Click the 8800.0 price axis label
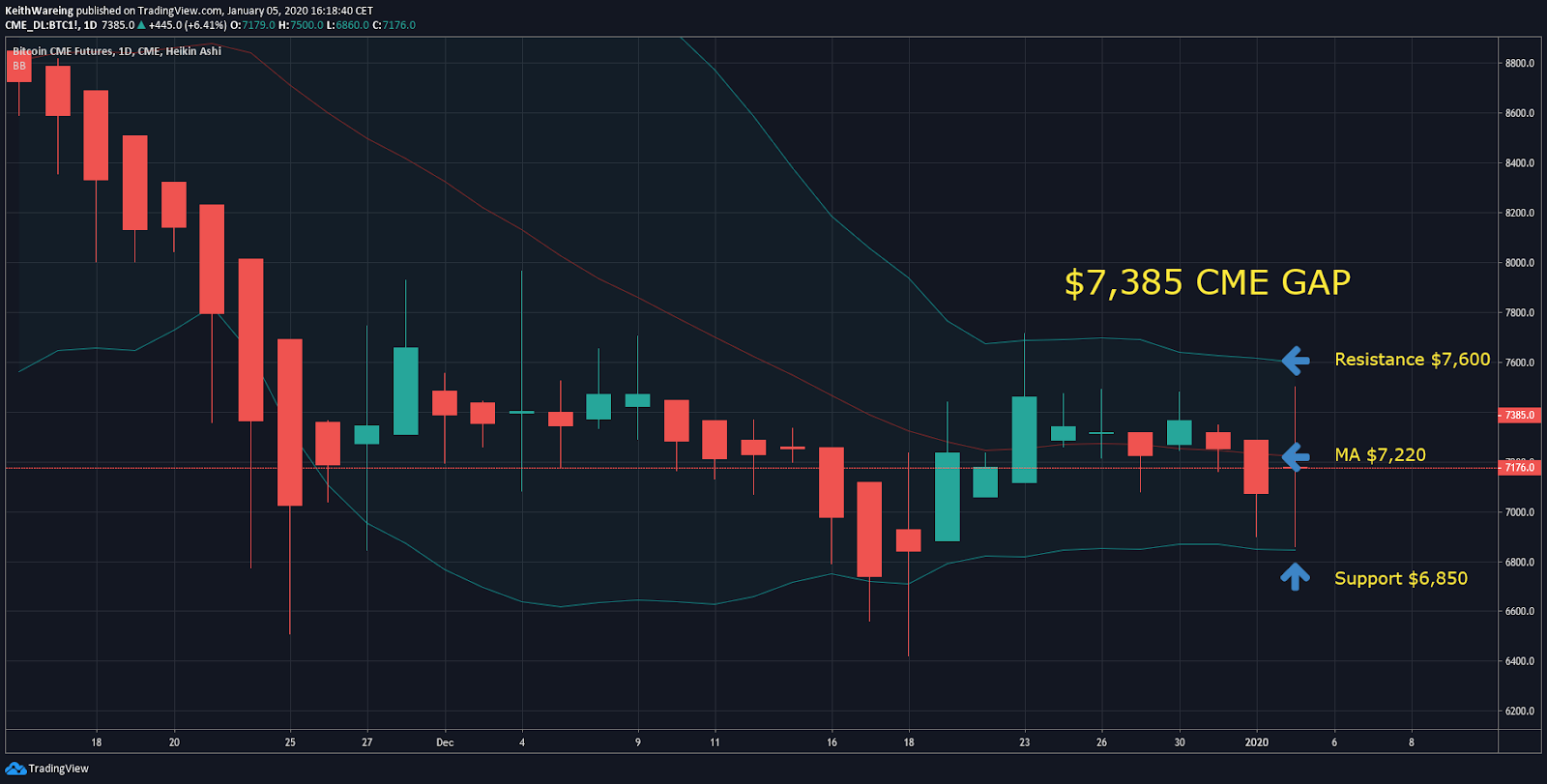1547x784 pixels. (1519, 63)
